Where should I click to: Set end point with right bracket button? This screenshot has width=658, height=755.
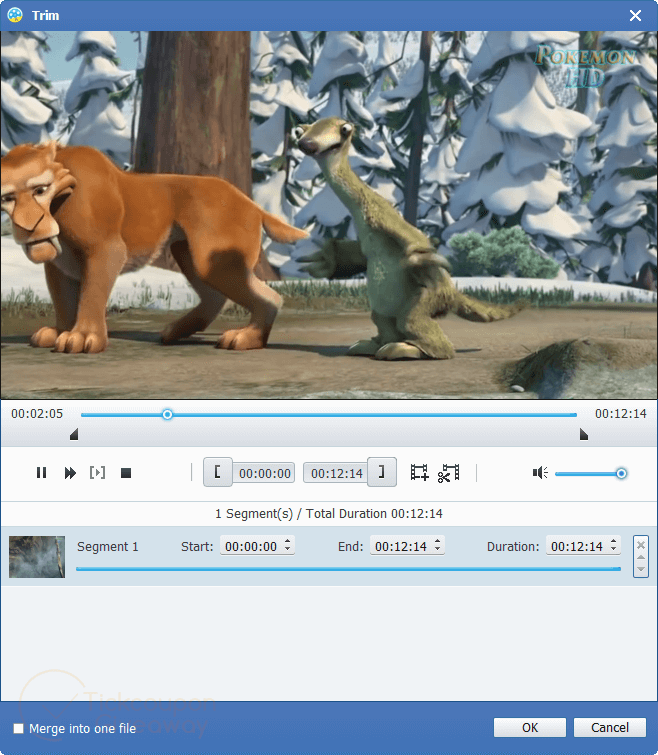click(382, 472)
